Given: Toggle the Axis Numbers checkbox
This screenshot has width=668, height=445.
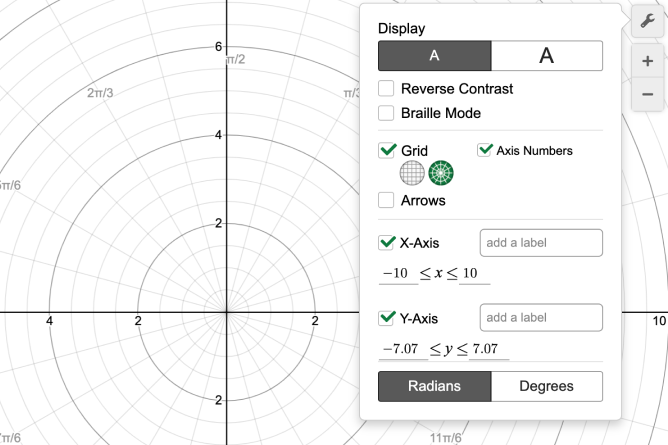Looking at the screenshot, I should click(x=485, y=150).
